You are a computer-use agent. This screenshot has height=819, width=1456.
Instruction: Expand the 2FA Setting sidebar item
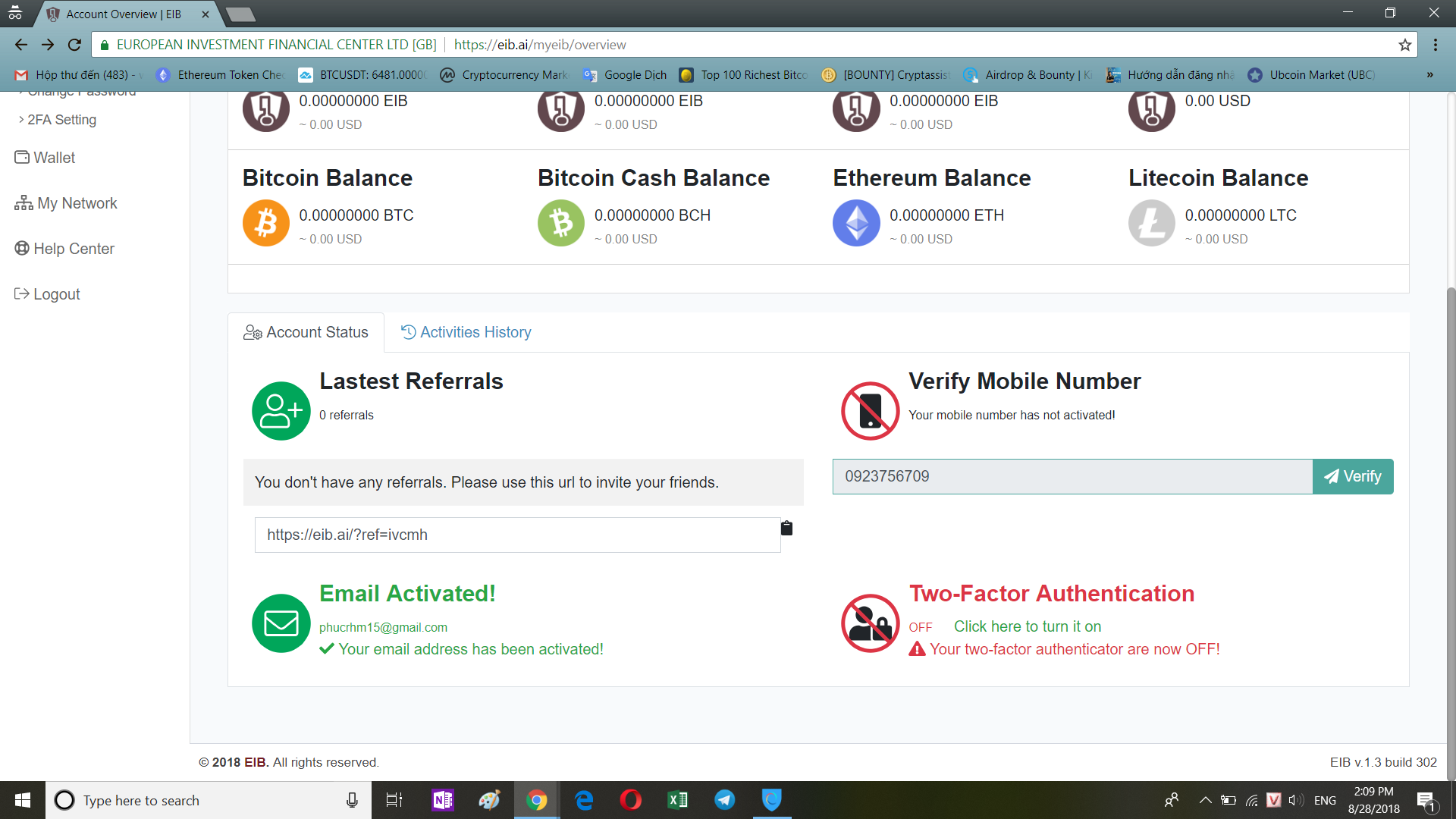61,120
